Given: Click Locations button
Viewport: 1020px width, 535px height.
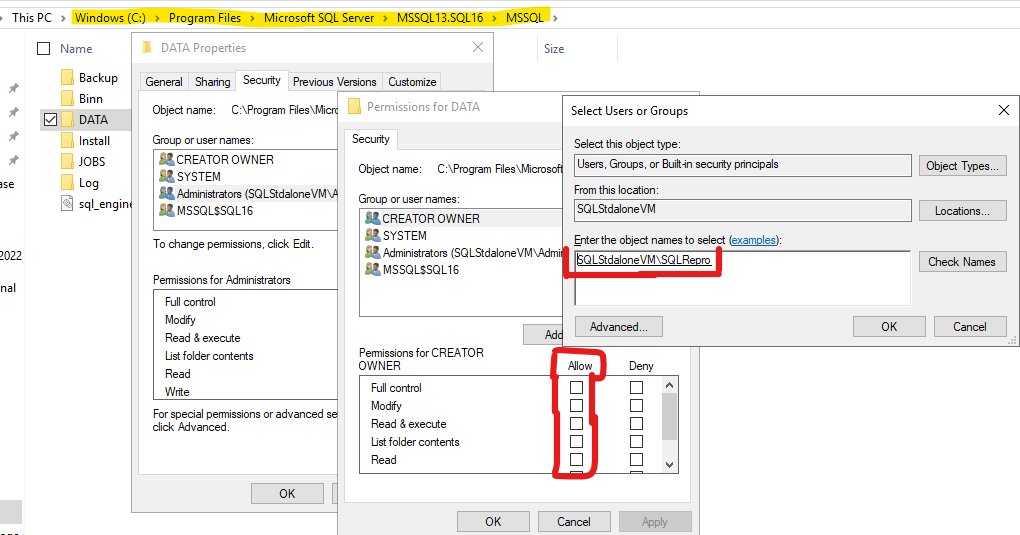Looking at the screenshot, I should pos(963,211).
